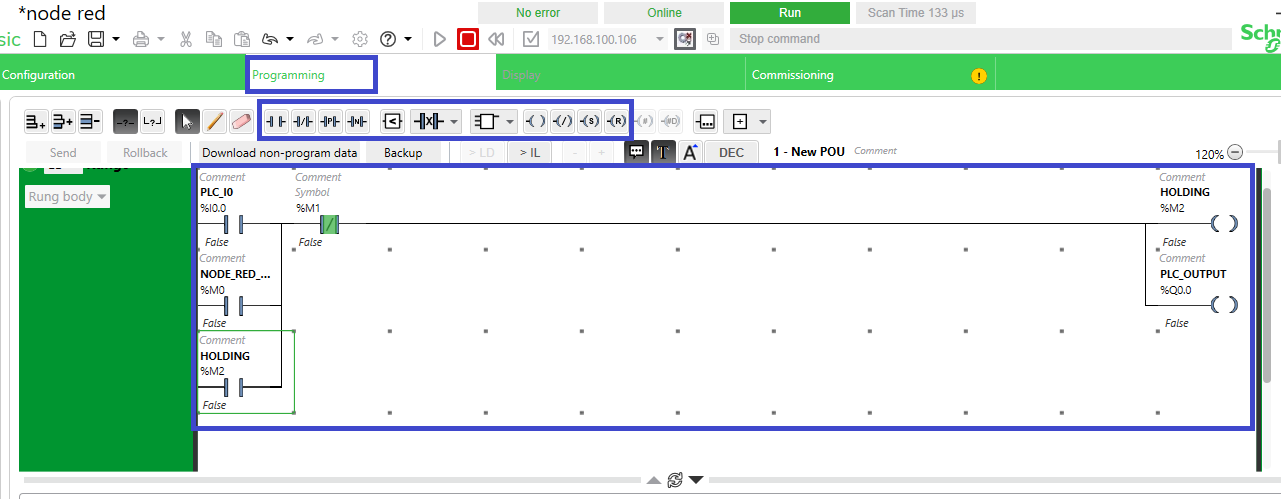Insert a rising edge contact
Viewport: 1281px width, 499px height.
(330, 121)
